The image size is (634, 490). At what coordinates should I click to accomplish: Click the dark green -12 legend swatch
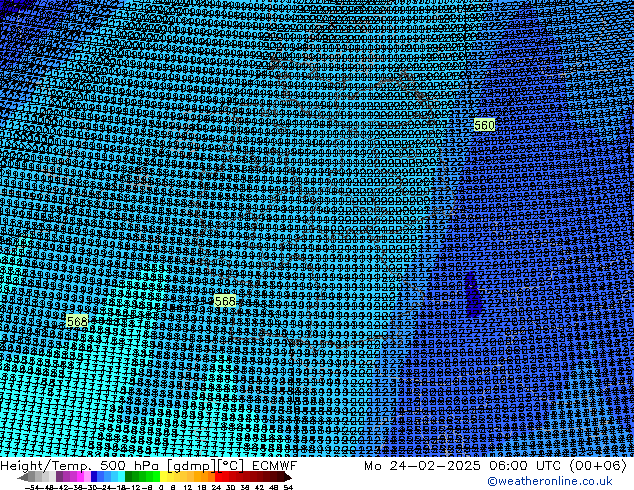pyautogui.click(x=129, y=477)
